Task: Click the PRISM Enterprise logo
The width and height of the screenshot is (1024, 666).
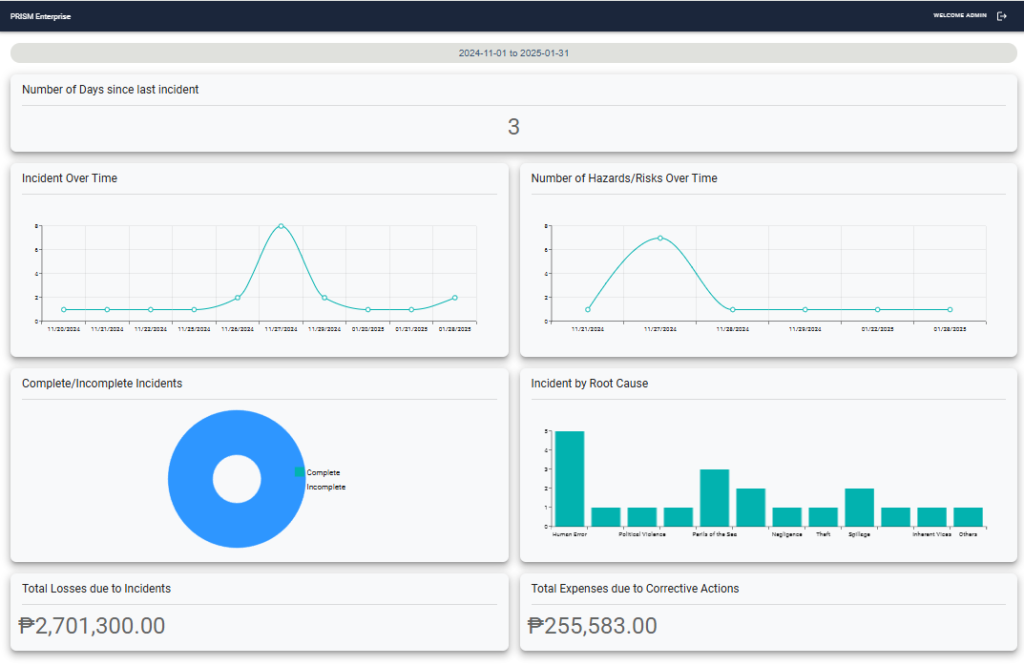Action: tap(40, 16)
